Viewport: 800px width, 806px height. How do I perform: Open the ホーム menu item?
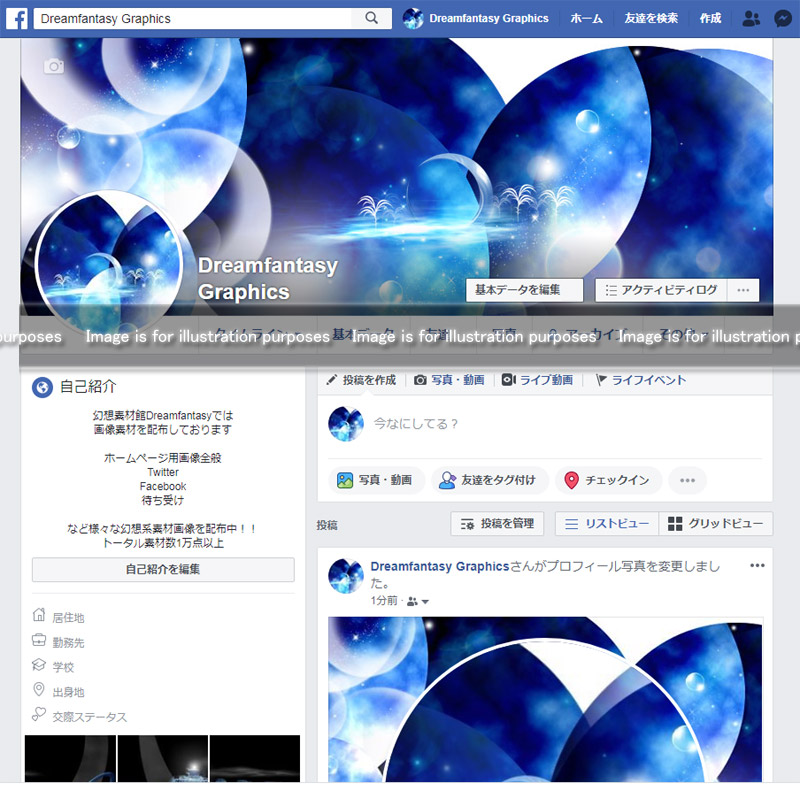coord(586,18)
